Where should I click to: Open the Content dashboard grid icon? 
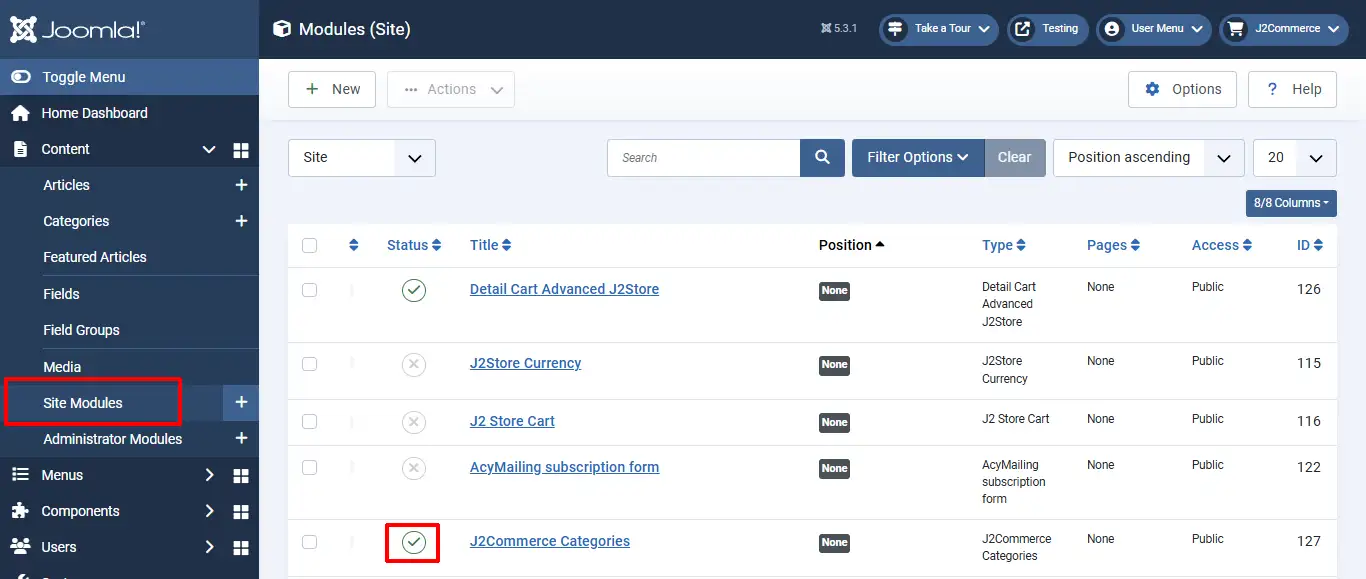point(241,150)
